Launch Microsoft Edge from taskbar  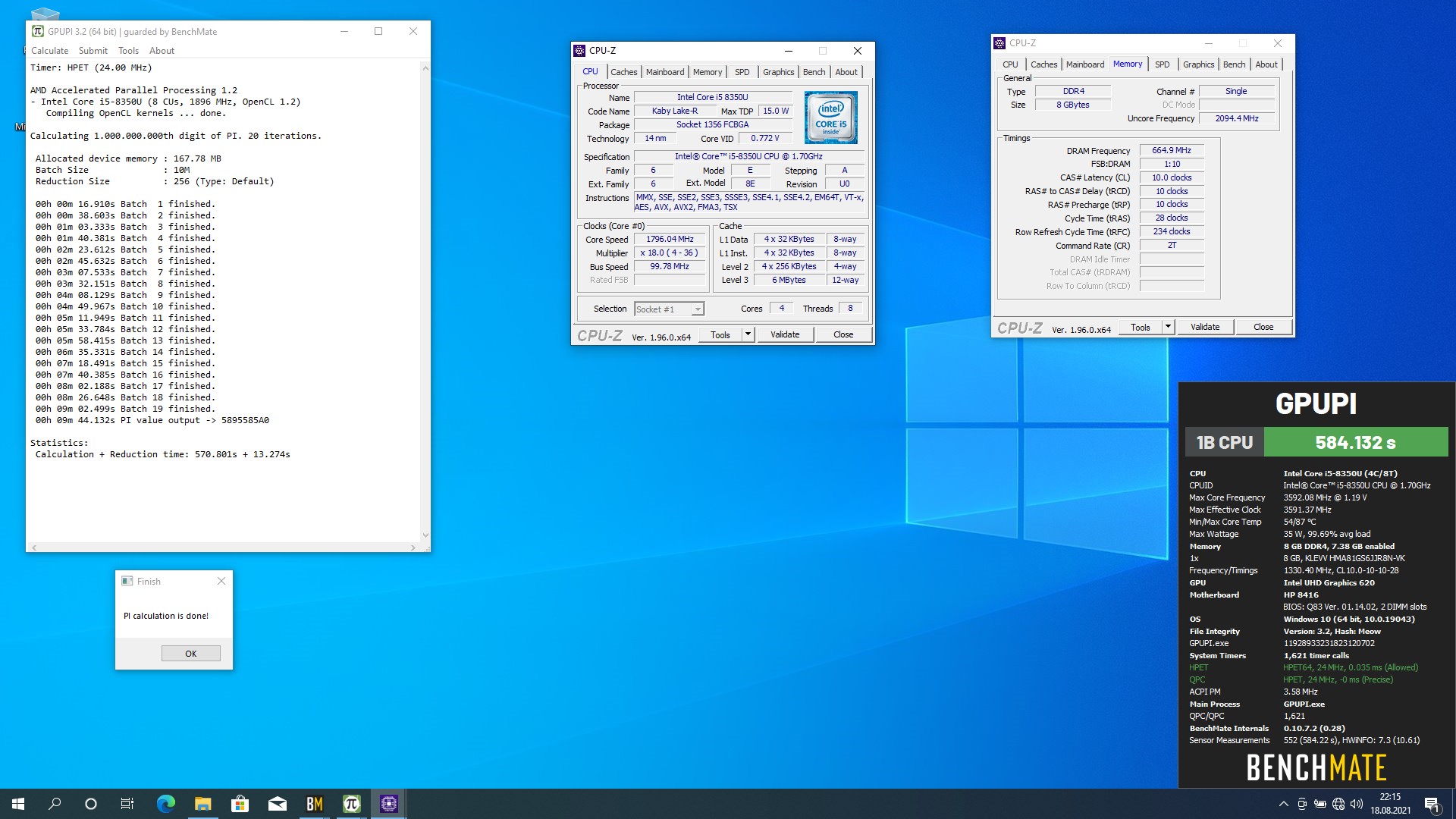(x=165, y=804)
